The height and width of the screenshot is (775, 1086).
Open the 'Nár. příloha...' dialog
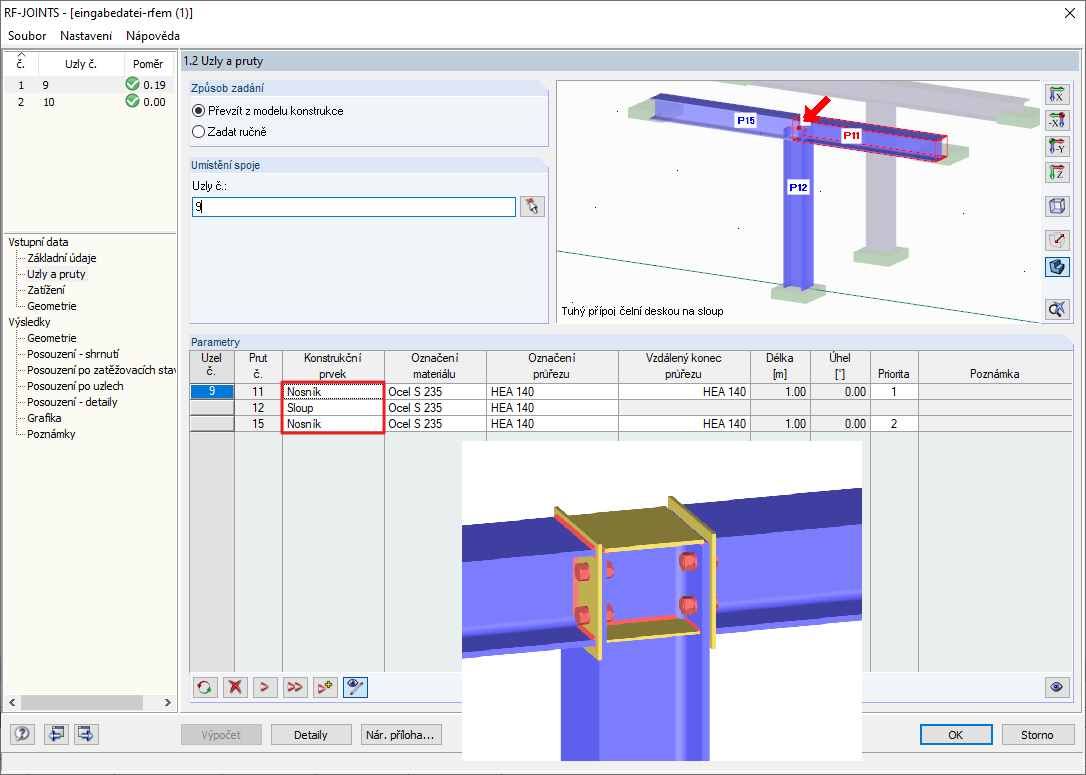400,735
